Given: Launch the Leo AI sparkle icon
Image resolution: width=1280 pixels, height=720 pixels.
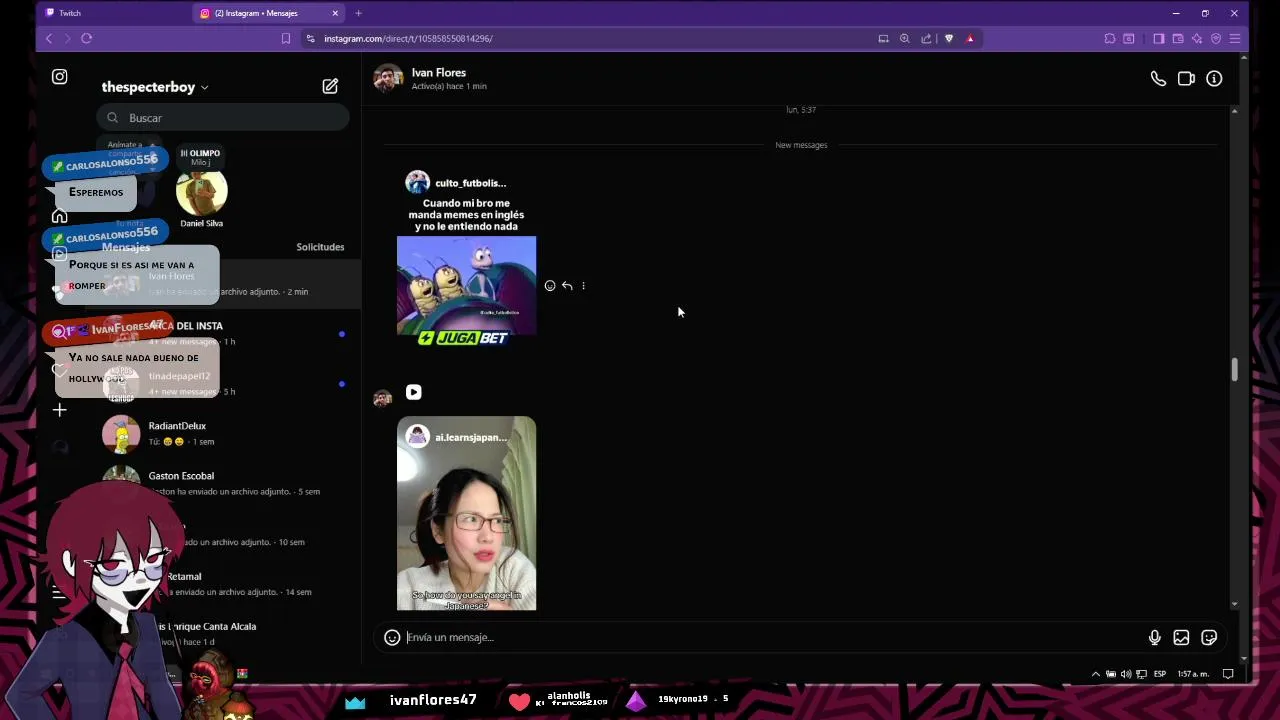Looking at the screenshot, I should point(1197,38).
